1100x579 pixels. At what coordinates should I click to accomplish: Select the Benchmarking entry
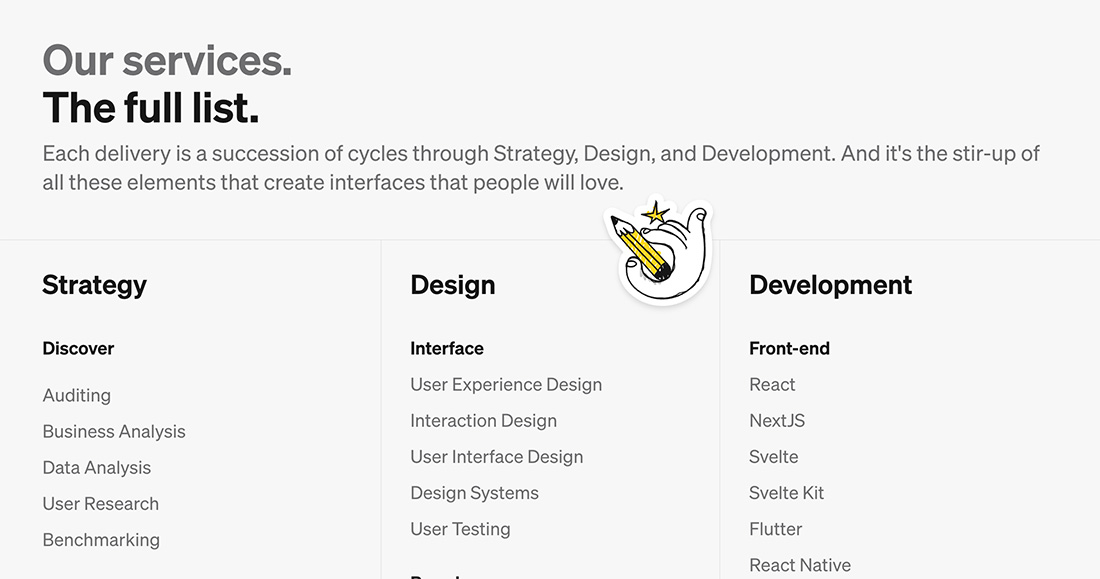[x=101, y=540]
